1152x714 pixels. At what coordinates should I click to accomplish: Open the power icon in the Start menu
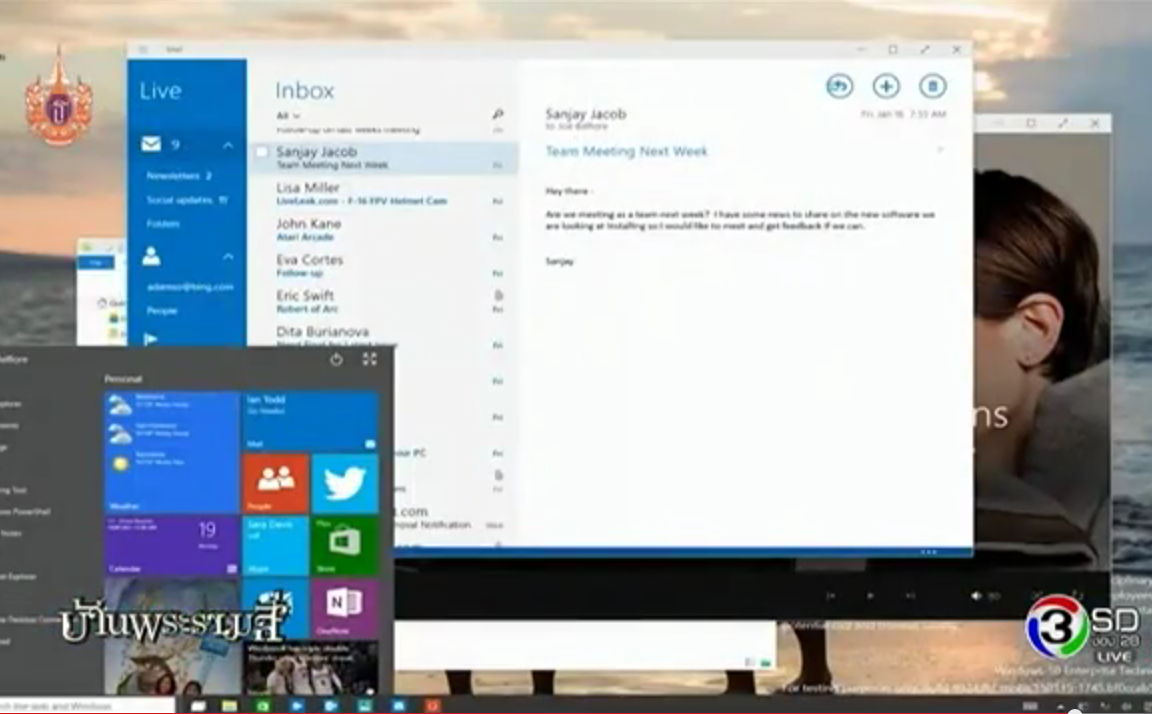click(x=336, y=358)
